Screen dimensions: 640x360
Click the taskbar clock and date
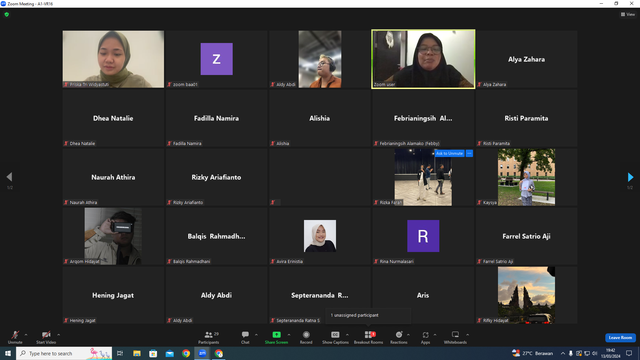click(610, 353)
